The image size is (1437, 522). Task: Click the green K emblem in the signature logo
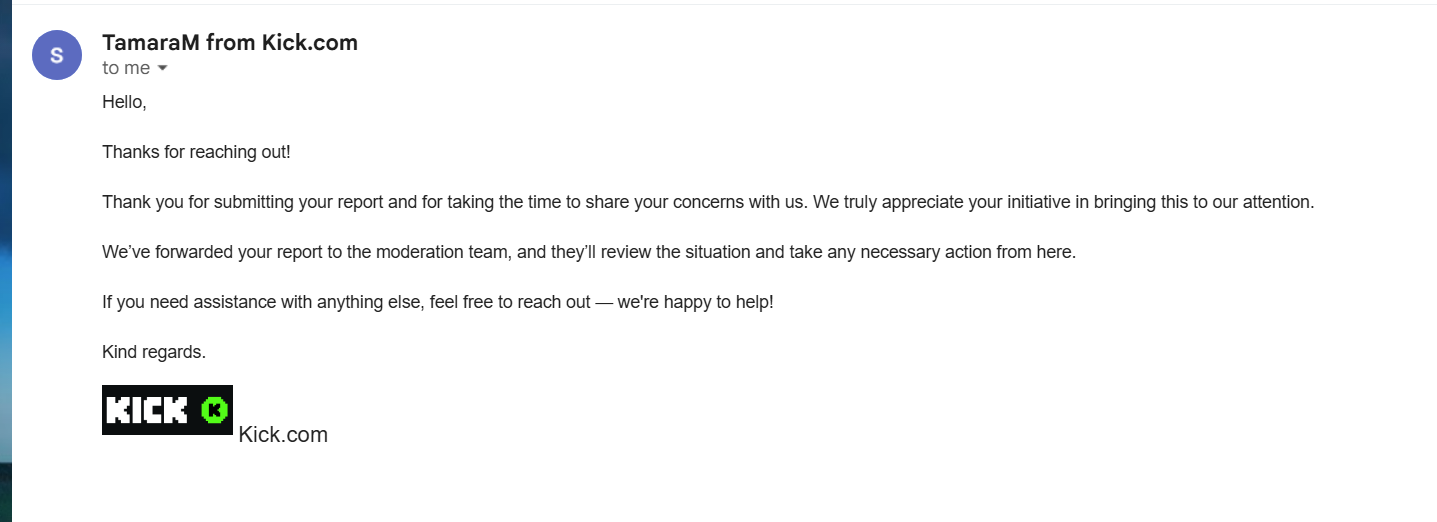click(214, 410)
